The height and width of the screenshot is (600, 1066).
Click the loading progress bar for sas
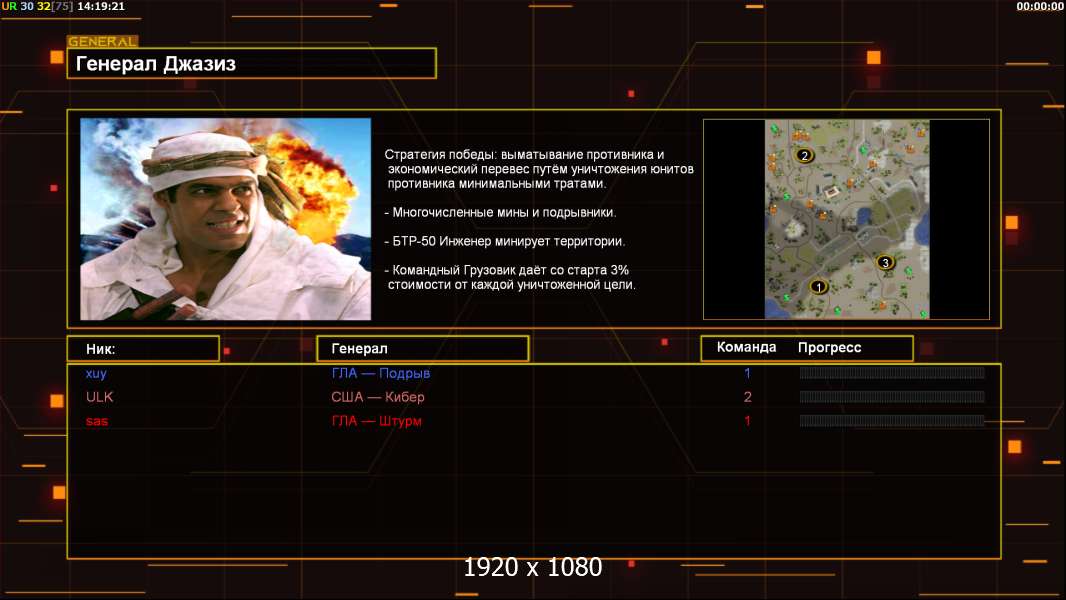(892, 421)
